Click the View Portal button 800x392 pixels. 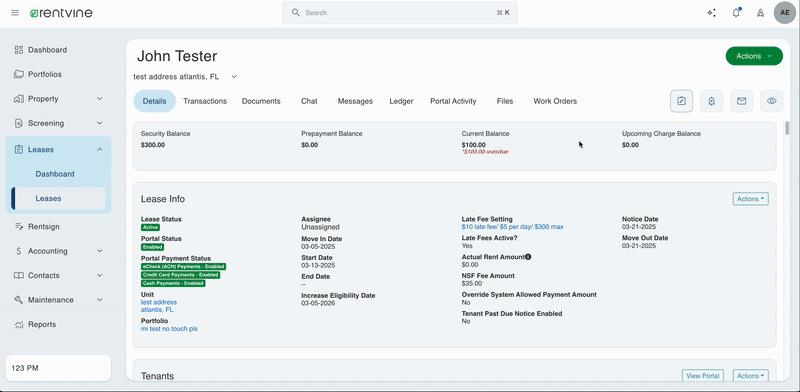703,376
